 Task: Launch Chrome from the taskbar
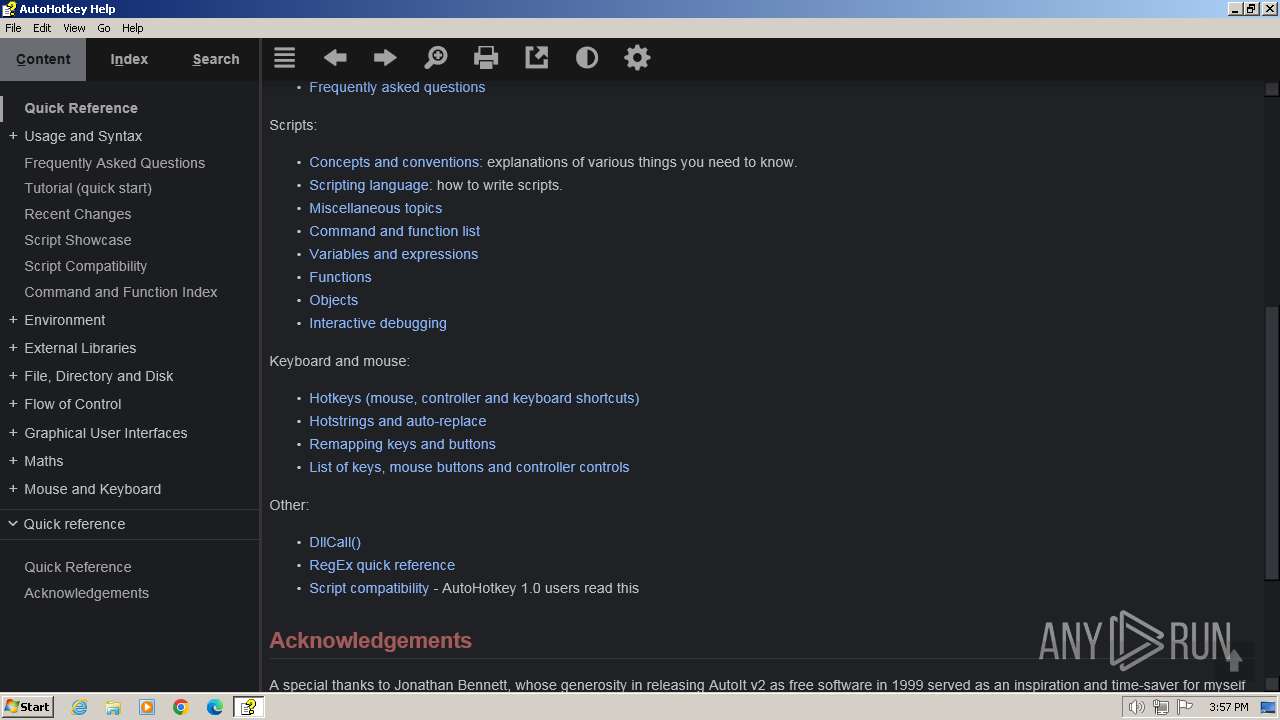(181, 707)
